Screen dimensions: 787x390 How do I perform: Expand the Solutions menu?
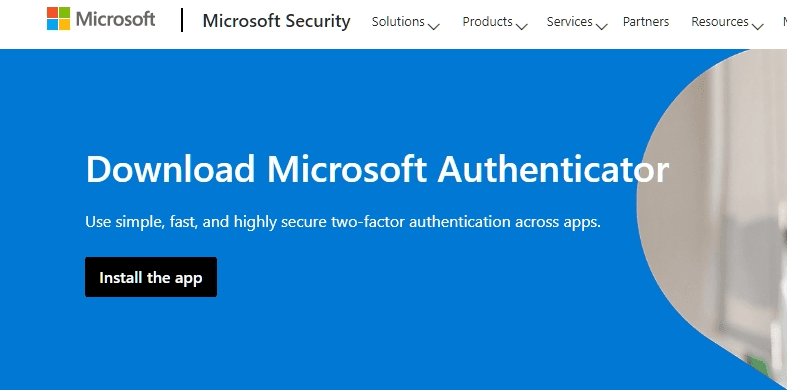pos(406,22)
